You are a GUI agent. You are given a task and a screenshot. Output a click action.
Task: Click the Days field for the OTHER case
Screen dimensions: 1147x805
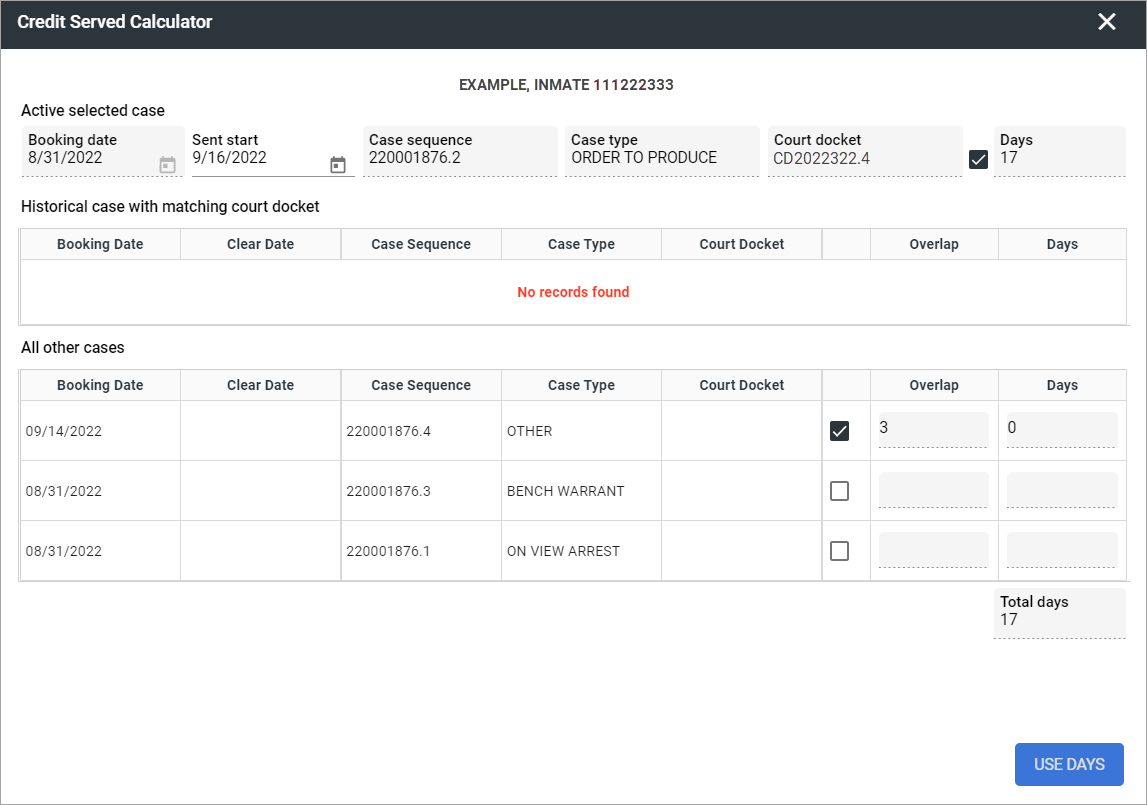[1061, 430]
